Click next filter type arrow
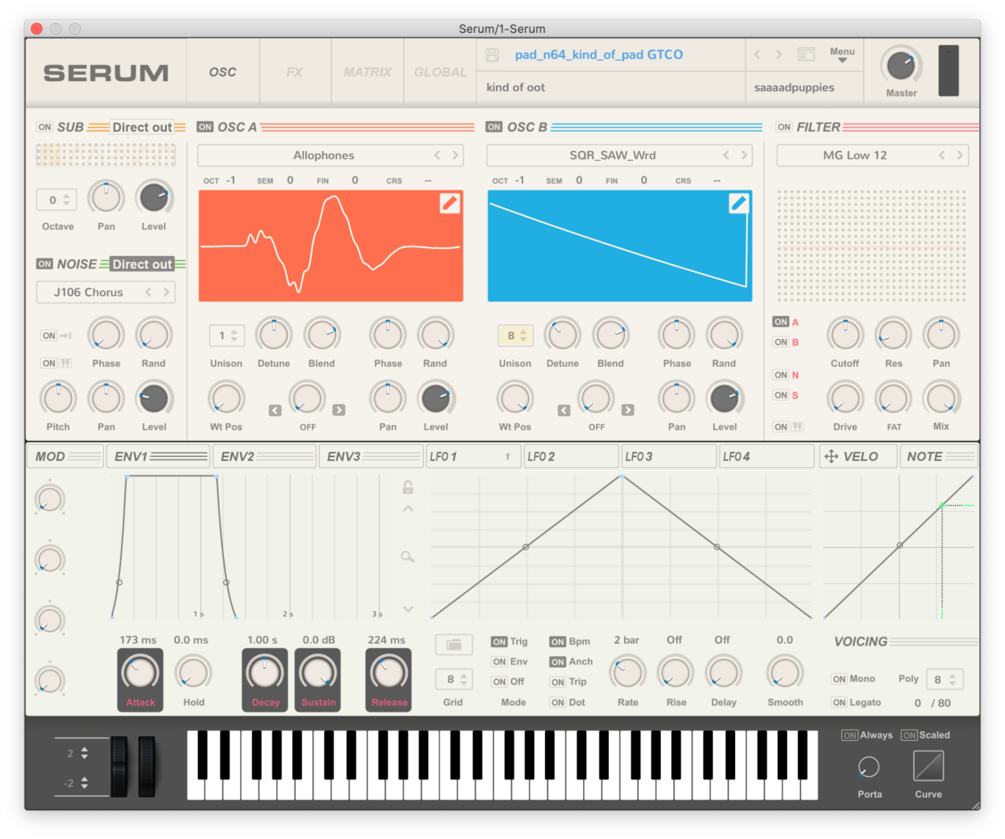1005x839 pixels. (x=959, y=155)
